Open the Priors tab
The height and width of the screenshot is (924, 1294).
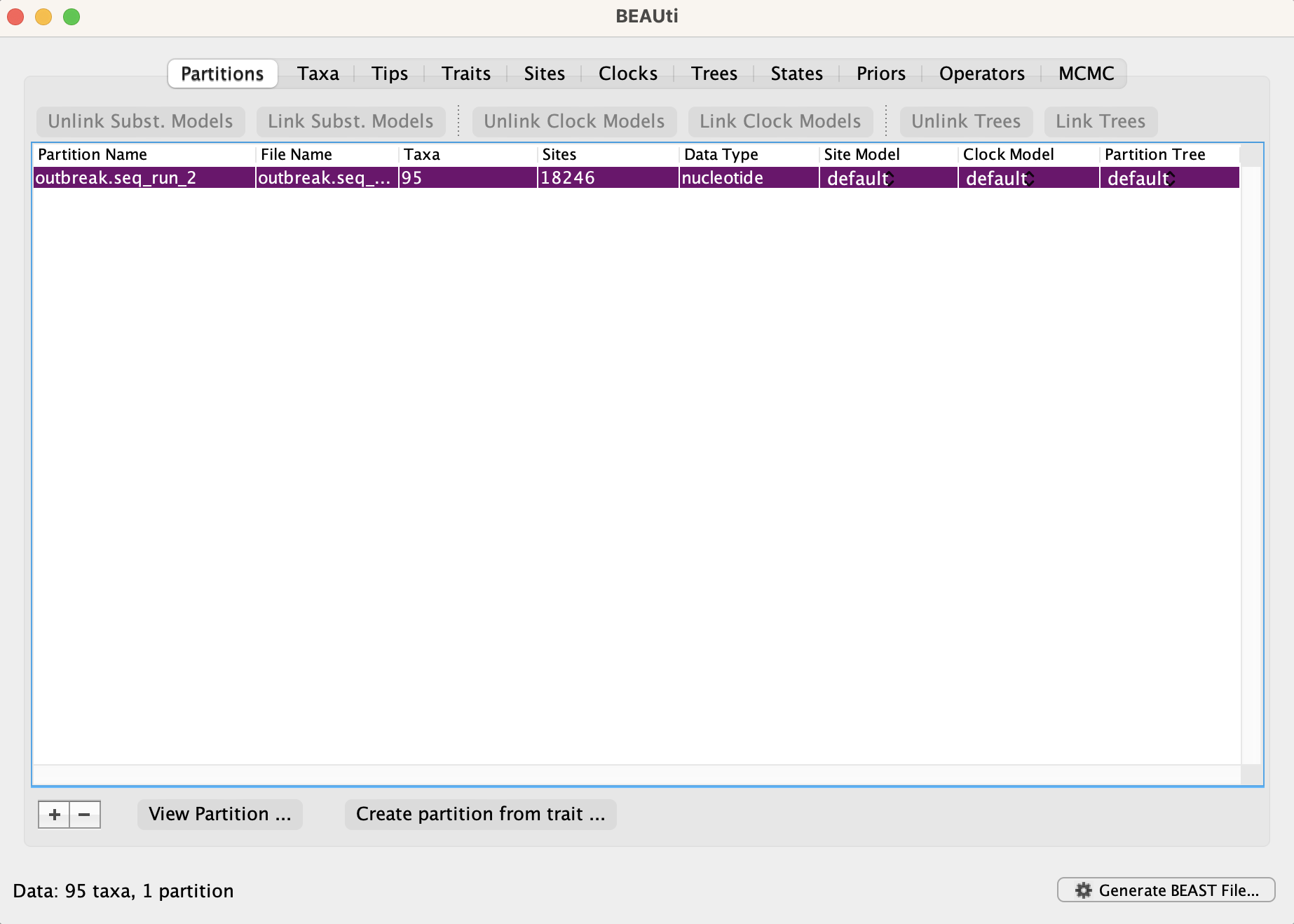click(x=881, y=74)
